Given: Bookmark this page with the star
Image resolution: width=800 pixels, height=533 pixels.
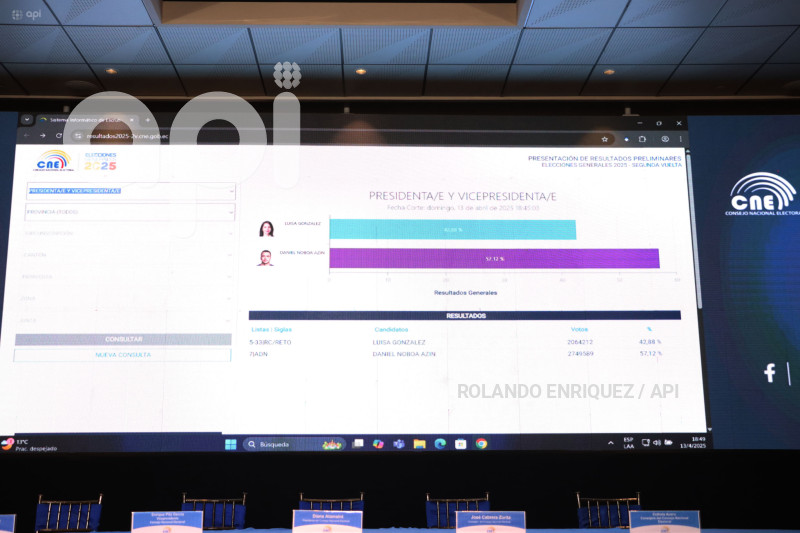Looking at the screenshot, I should [605, 139].
